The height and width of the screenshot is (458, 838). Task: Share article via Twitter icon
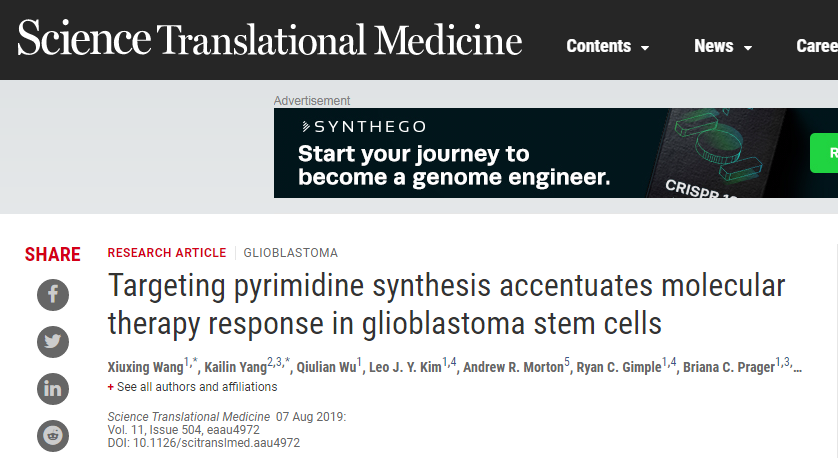53,342
